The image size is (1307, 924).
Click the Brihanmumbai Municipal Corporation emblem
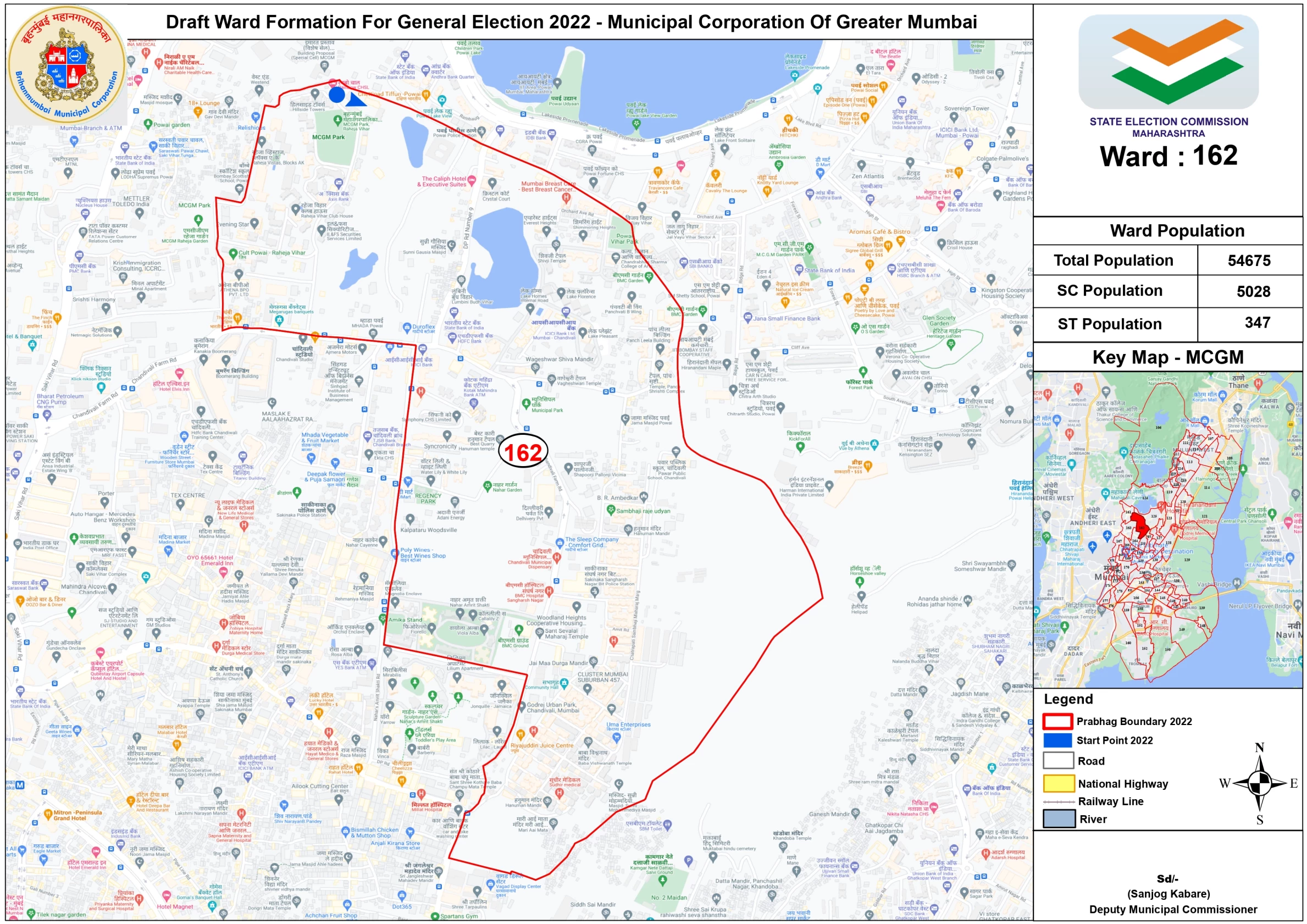(67, 64)
